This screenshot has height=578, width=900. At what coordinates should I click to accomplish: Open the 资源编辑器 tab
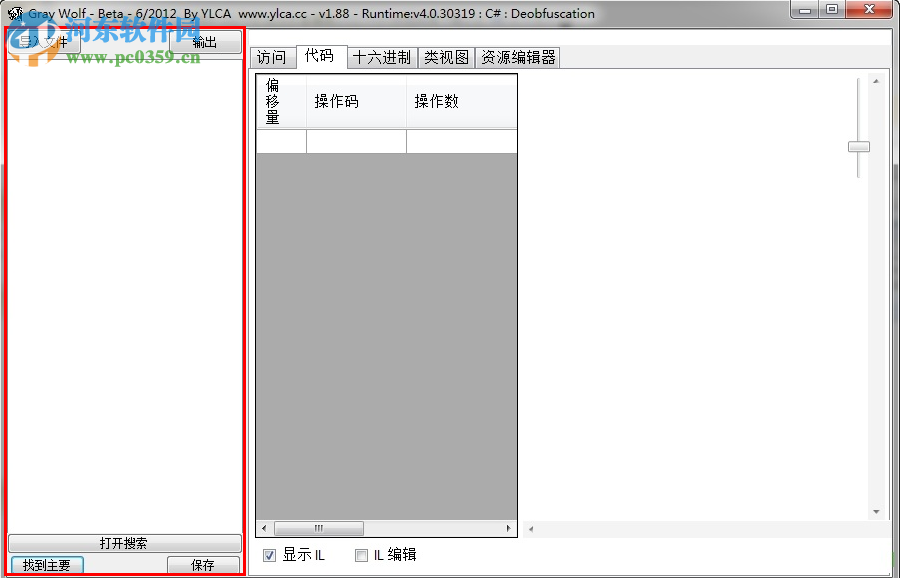click(518, 57)
